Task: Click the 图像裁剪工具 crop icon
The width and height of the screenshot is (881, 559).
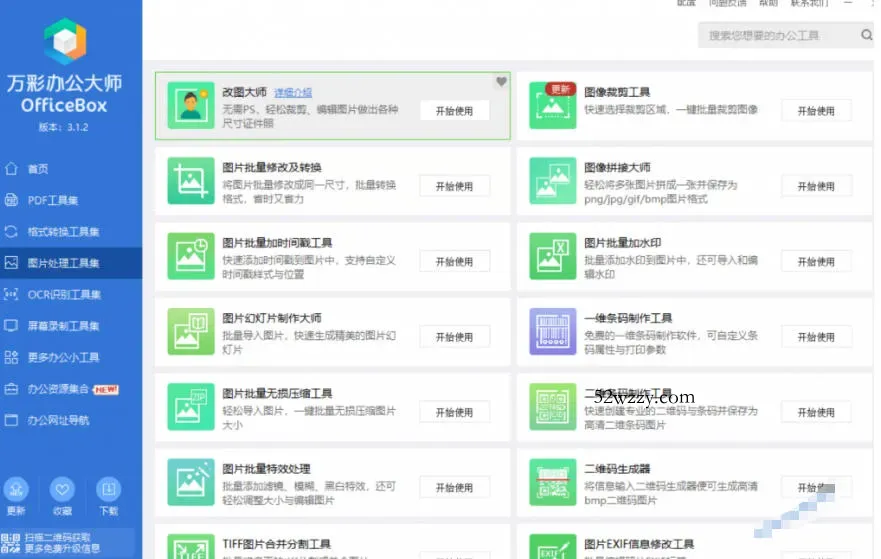Action: click(x=552, y=106)
